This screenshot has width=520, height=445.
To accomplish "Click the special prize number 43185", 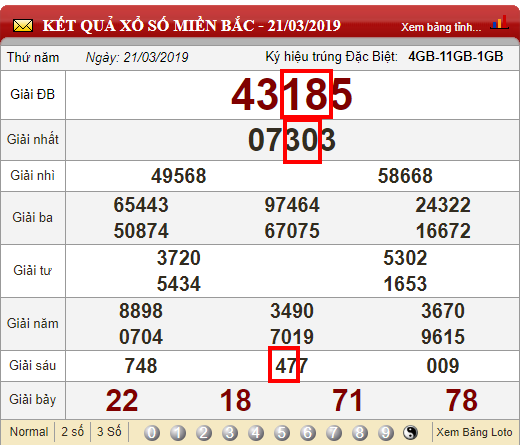I will pos(292,95).
